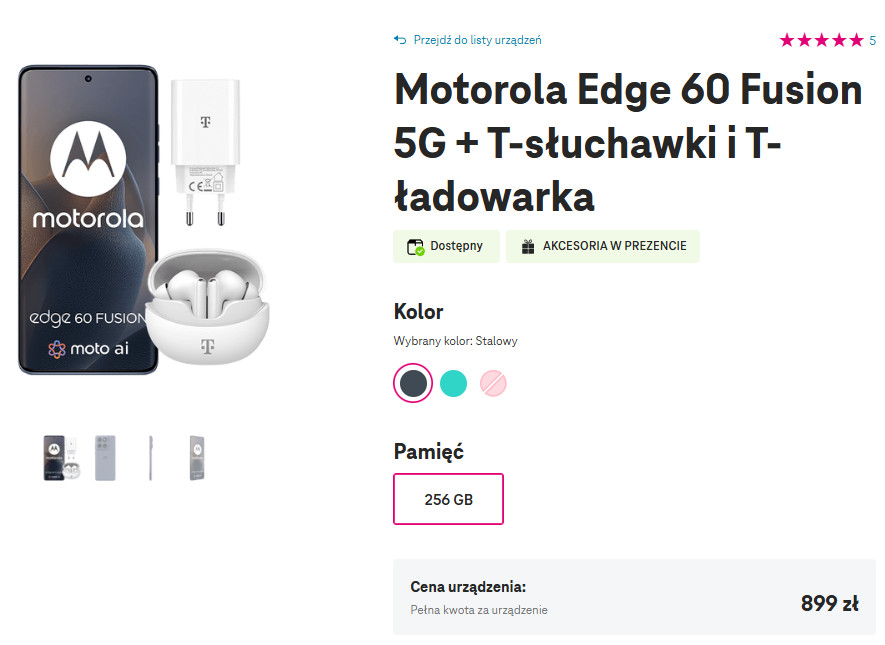Show the angled phone front thumbnail
This screenshot has width=885, height=645.
[x=196, y=458]
